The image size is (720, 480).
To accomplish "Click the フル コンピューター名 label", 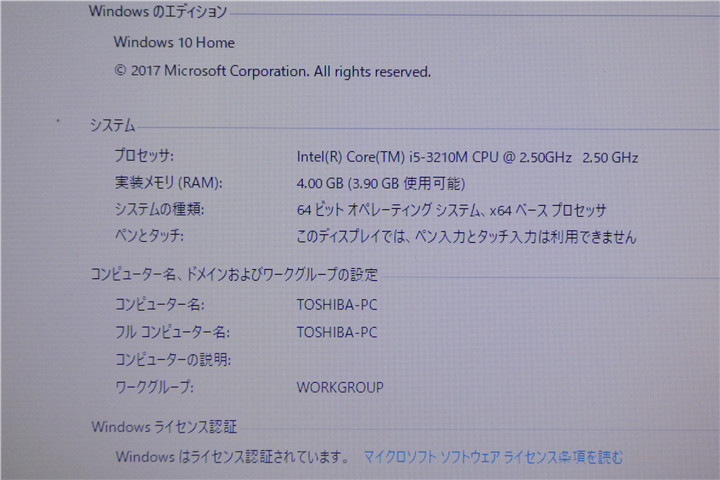I will pos(173,332).
